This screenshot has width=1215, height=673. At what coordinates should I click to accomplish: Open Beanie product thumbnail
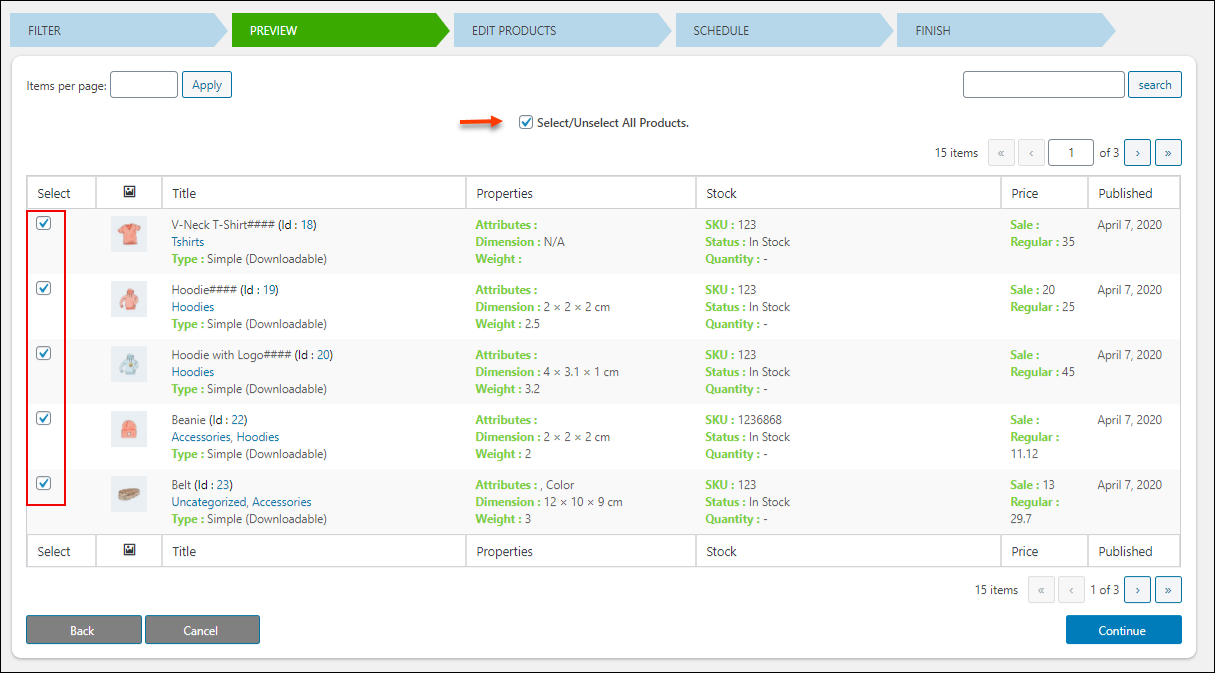[x=129, y=429]
